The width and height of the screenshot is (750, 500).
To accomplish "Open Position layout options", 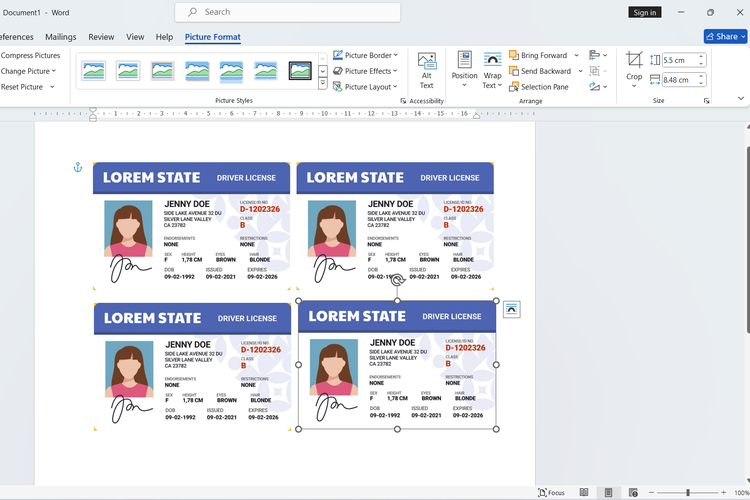I will click(x=464, y=69).
